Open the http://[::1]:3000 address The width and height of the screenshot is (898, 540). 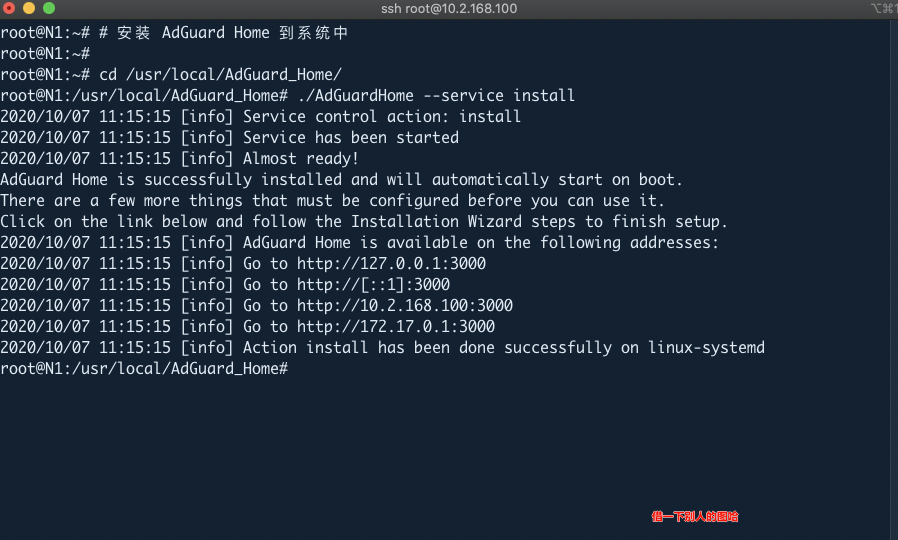373,285
